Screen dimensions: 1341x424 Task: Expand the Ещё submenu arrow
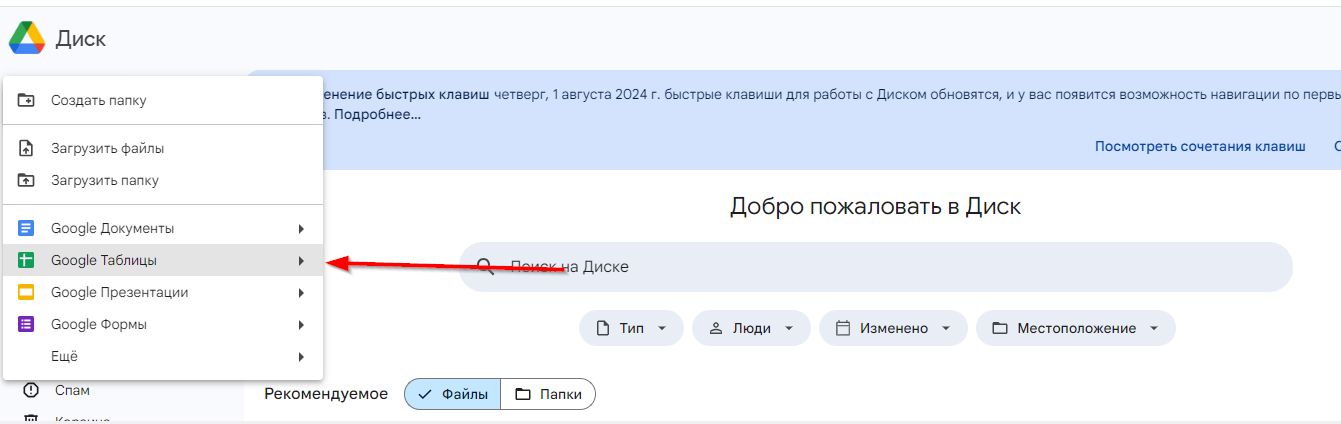pos(301,357)
